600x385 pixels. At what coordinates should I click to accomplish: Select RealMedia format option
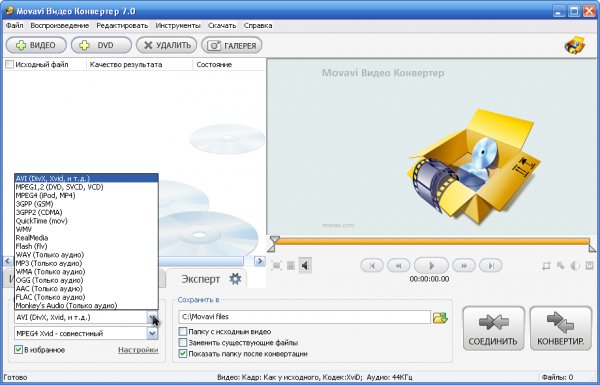(86, 238)
